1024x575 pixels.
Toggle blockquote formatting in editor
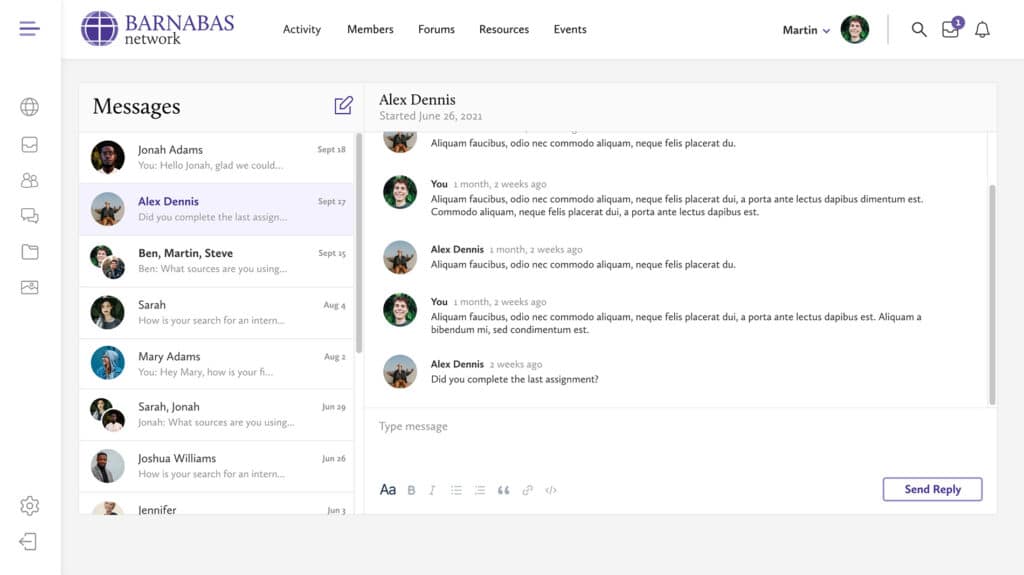pos(503,490)
